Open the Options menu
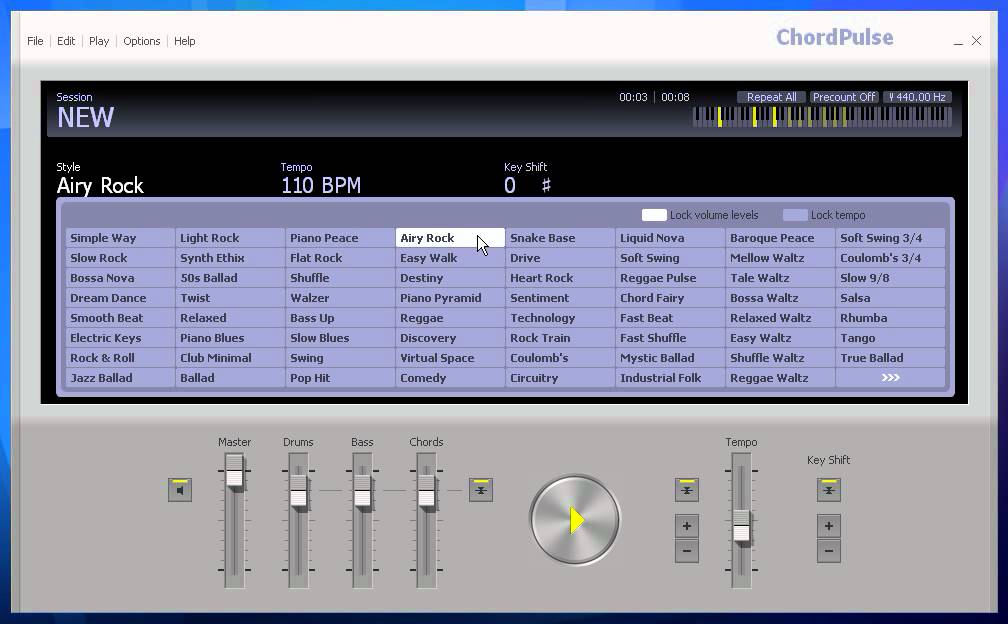The height and width of the screenshot is (624, 1008). click(x=141, y=41)
